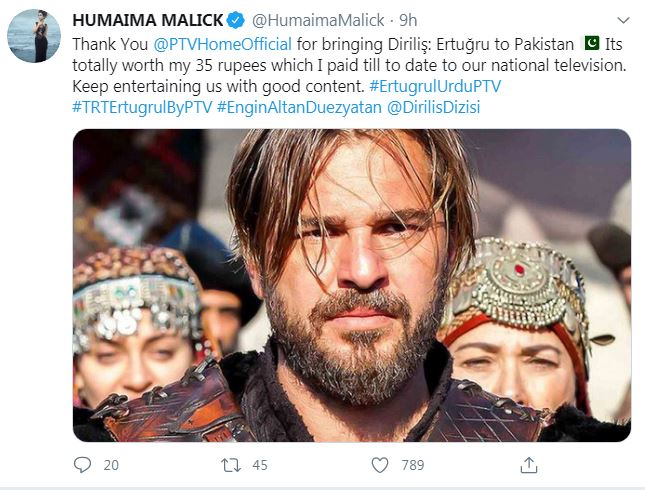Open the #TRTErtugrulByPTV hashtag
The image size is (645, 490).
(x=142, y=107)
